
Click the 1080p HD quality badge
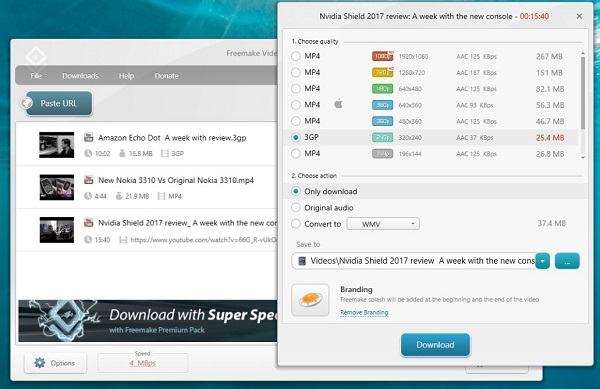pyautogui.click(x=383, y=56)
